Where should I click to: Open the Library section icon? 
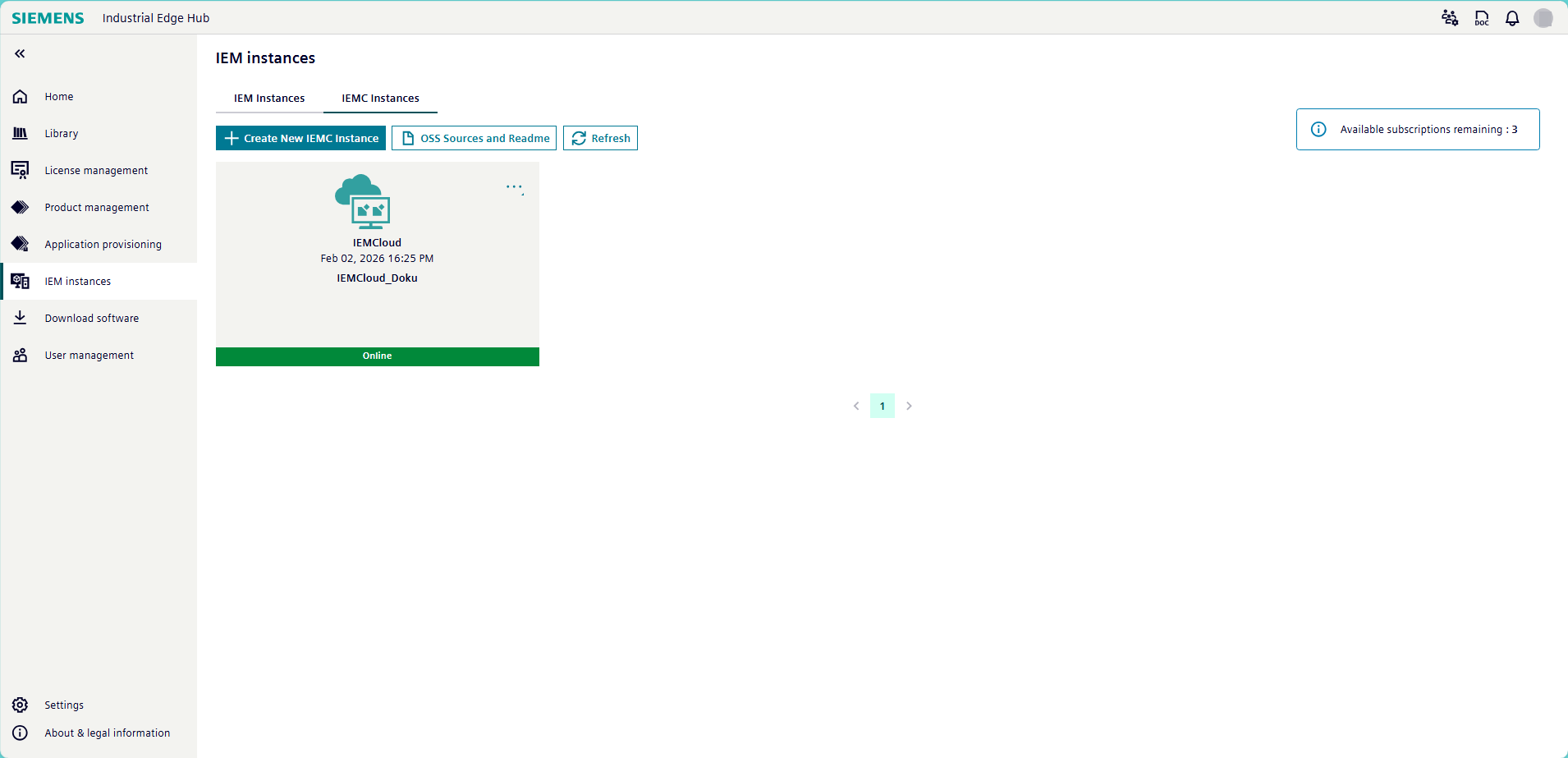point(20,133)
